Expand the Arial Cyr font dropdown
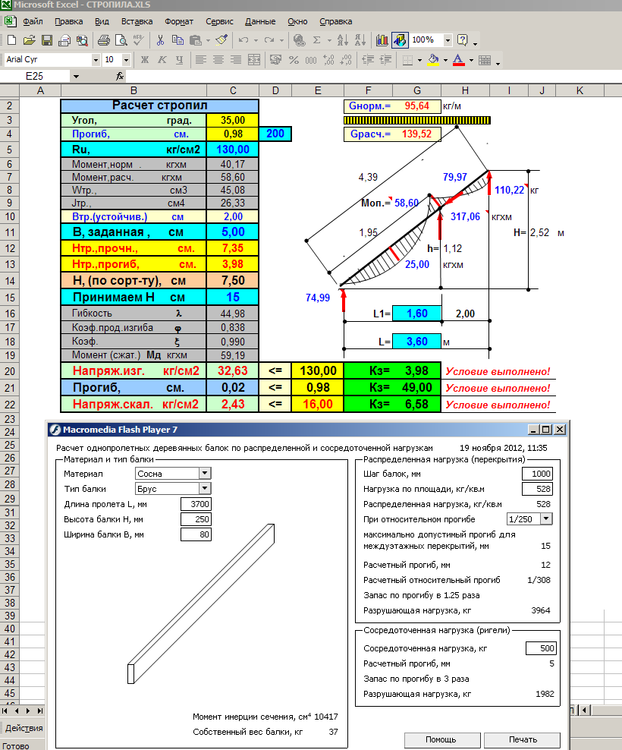The image size is (622, 750). [x=95, y=60]
